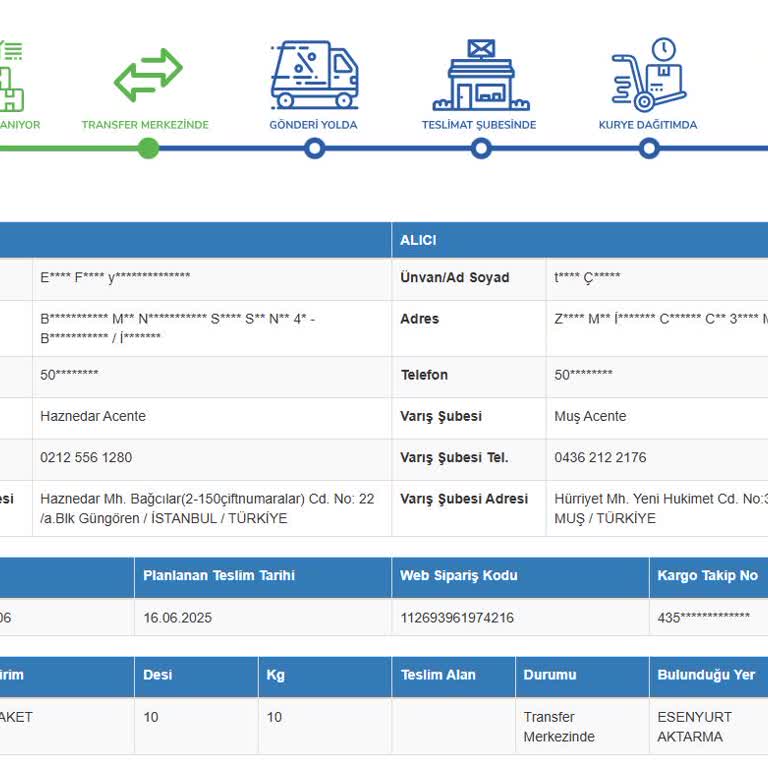Click the Kg value 10

click(274, 717)
